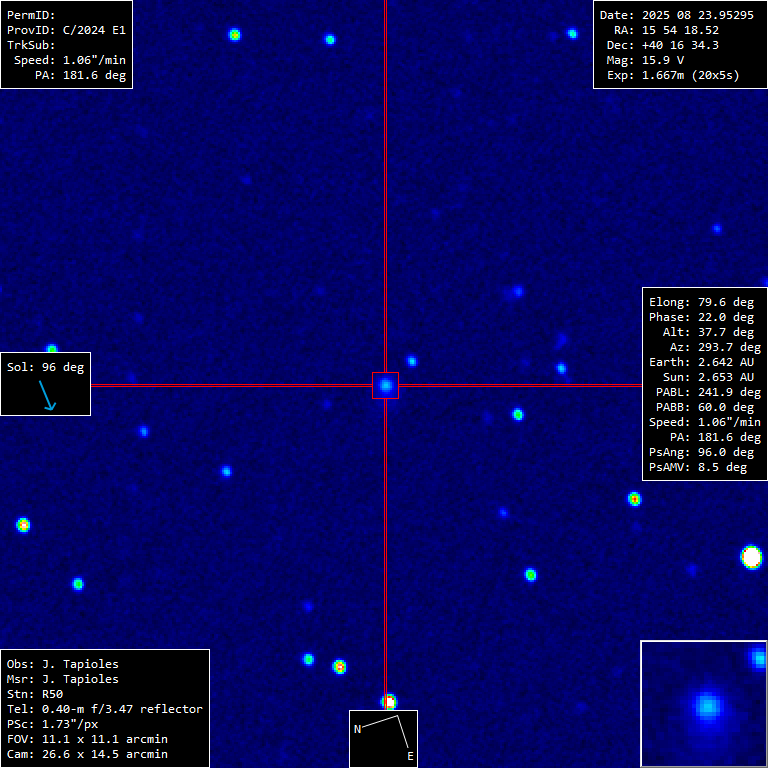Select the 'PsAMV: 8.5 deg' line
Image resolution: width=768 pixels, height=768 pixels.
click(698, 467)
